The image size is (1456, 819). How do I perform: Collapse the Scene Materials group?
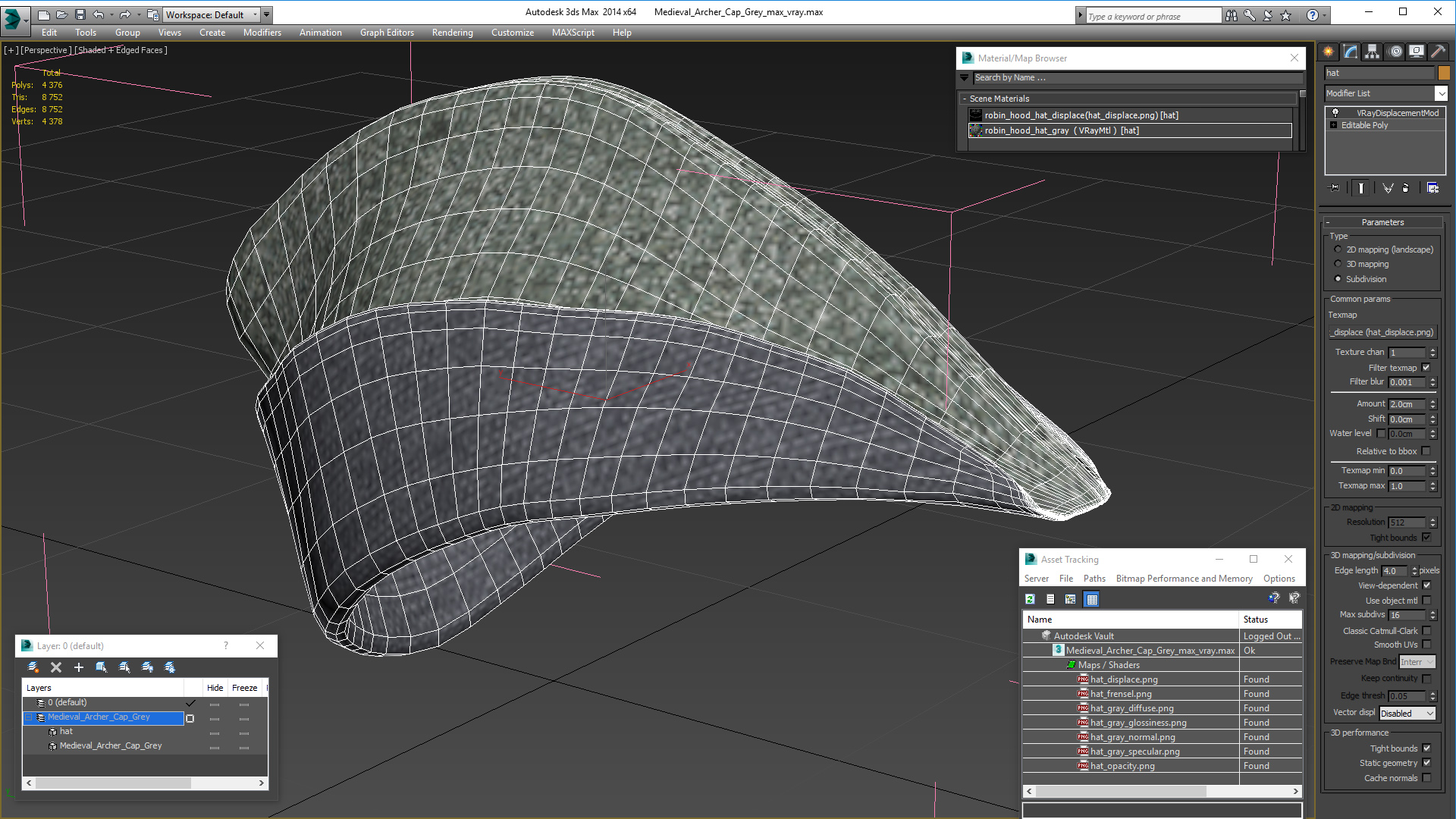pyautogui.click(x=965, y=99)
